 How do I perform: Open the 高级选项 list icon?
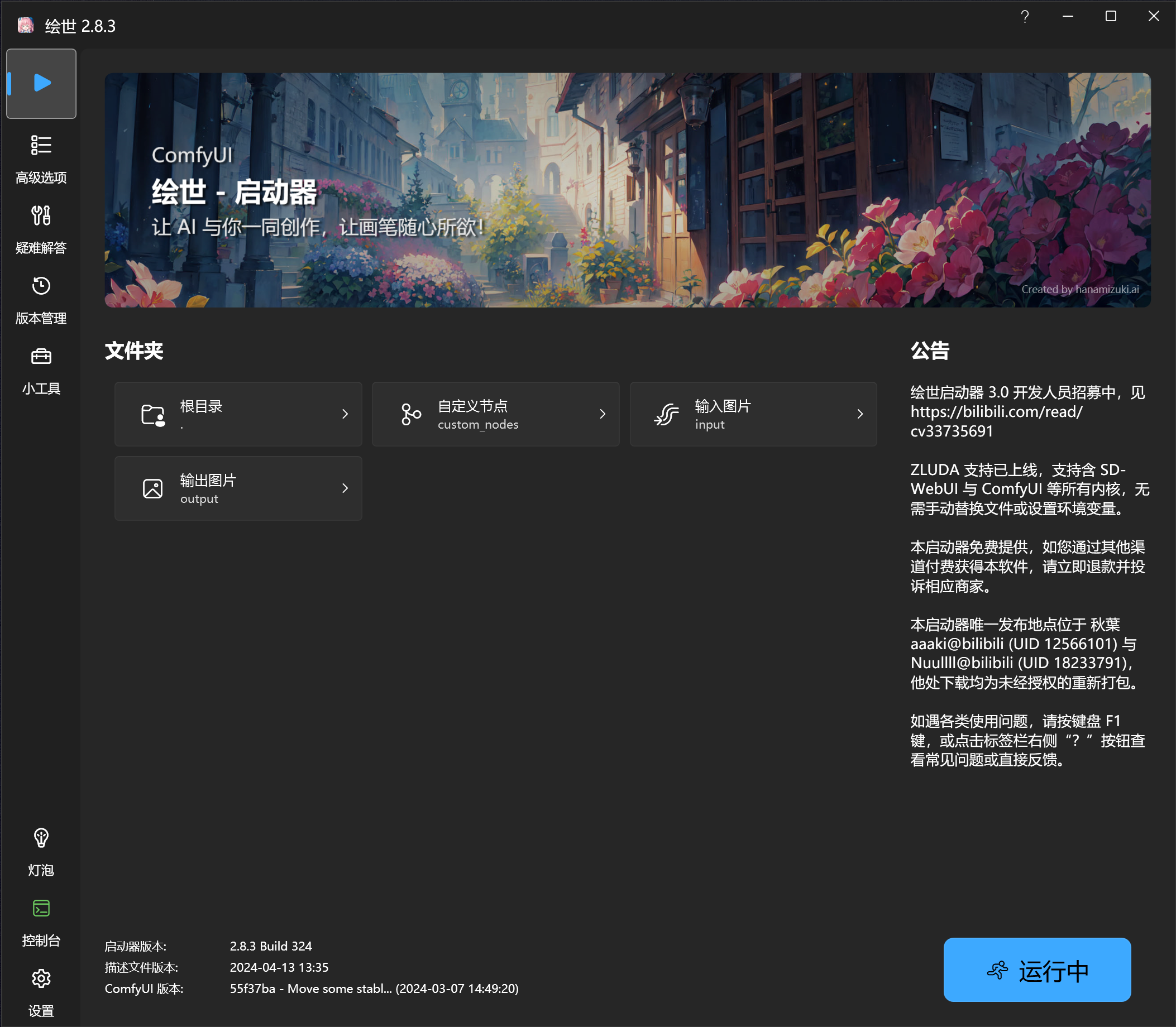click(x=41, y=145)
